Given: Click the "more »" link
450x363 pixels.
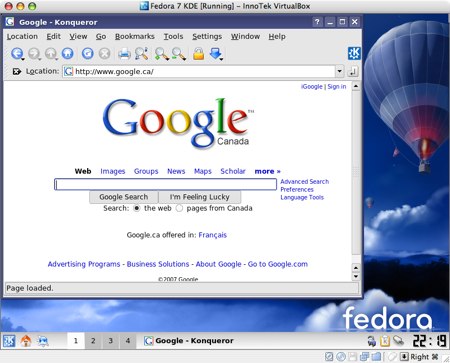Looking at the screenshot, I should 268,171.
